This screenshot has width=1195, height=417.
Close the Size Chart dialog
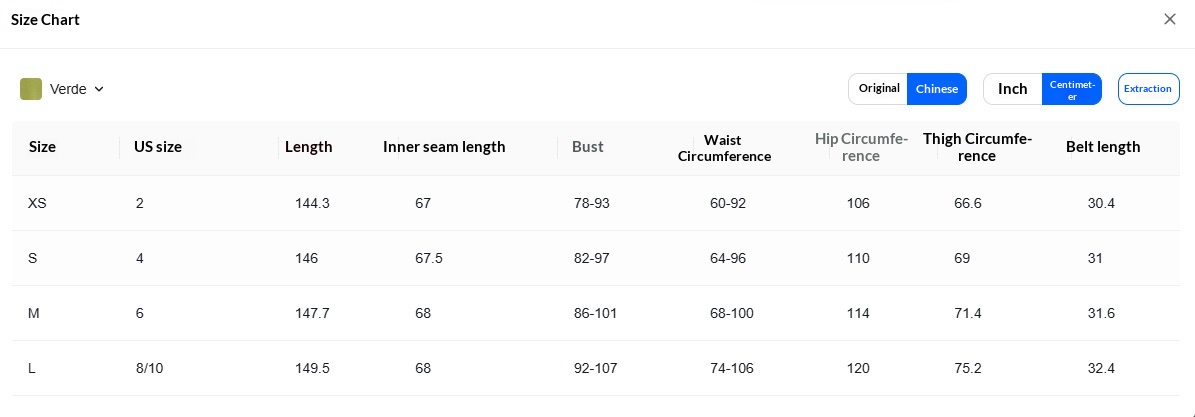coord(1170,19)
